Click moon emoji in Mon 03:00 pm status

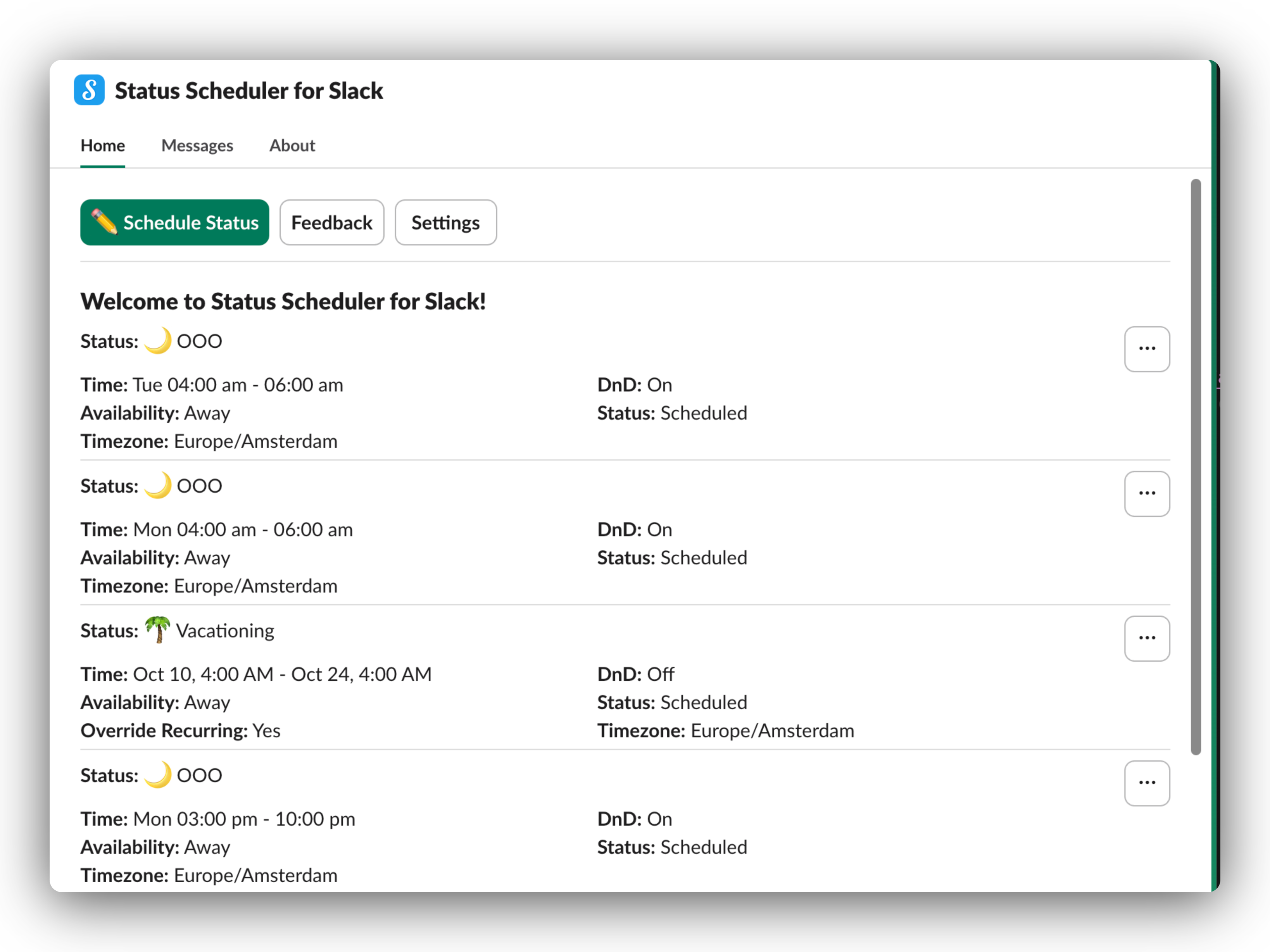157,775
